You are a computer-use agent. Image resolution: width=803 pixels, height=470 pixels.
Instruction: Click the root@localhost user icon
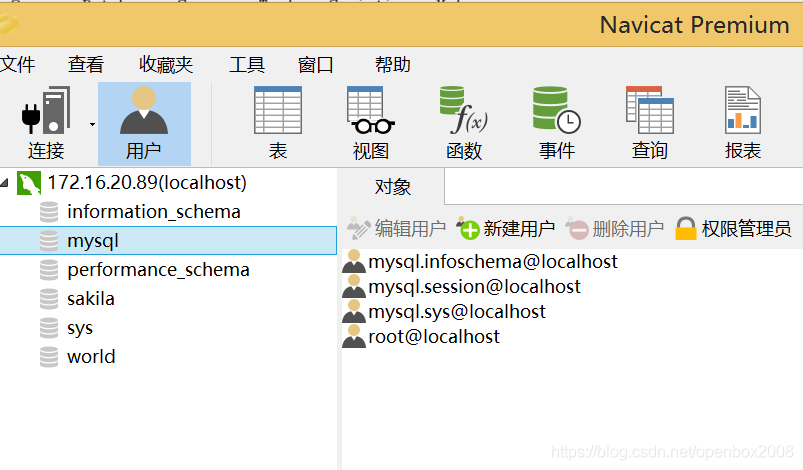point(354,336)
